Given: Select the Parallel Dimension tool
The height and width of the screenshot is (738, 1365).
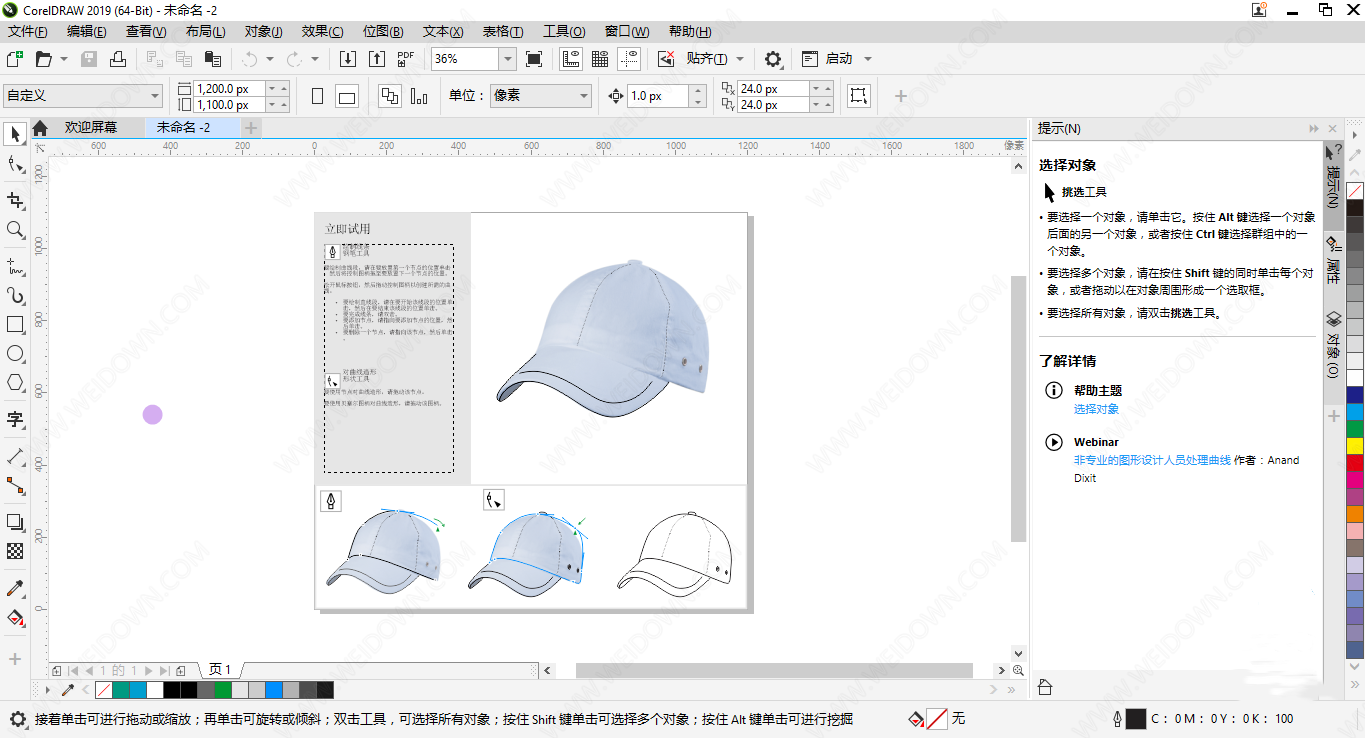Looking at the screenshot, I should [15, 456].
